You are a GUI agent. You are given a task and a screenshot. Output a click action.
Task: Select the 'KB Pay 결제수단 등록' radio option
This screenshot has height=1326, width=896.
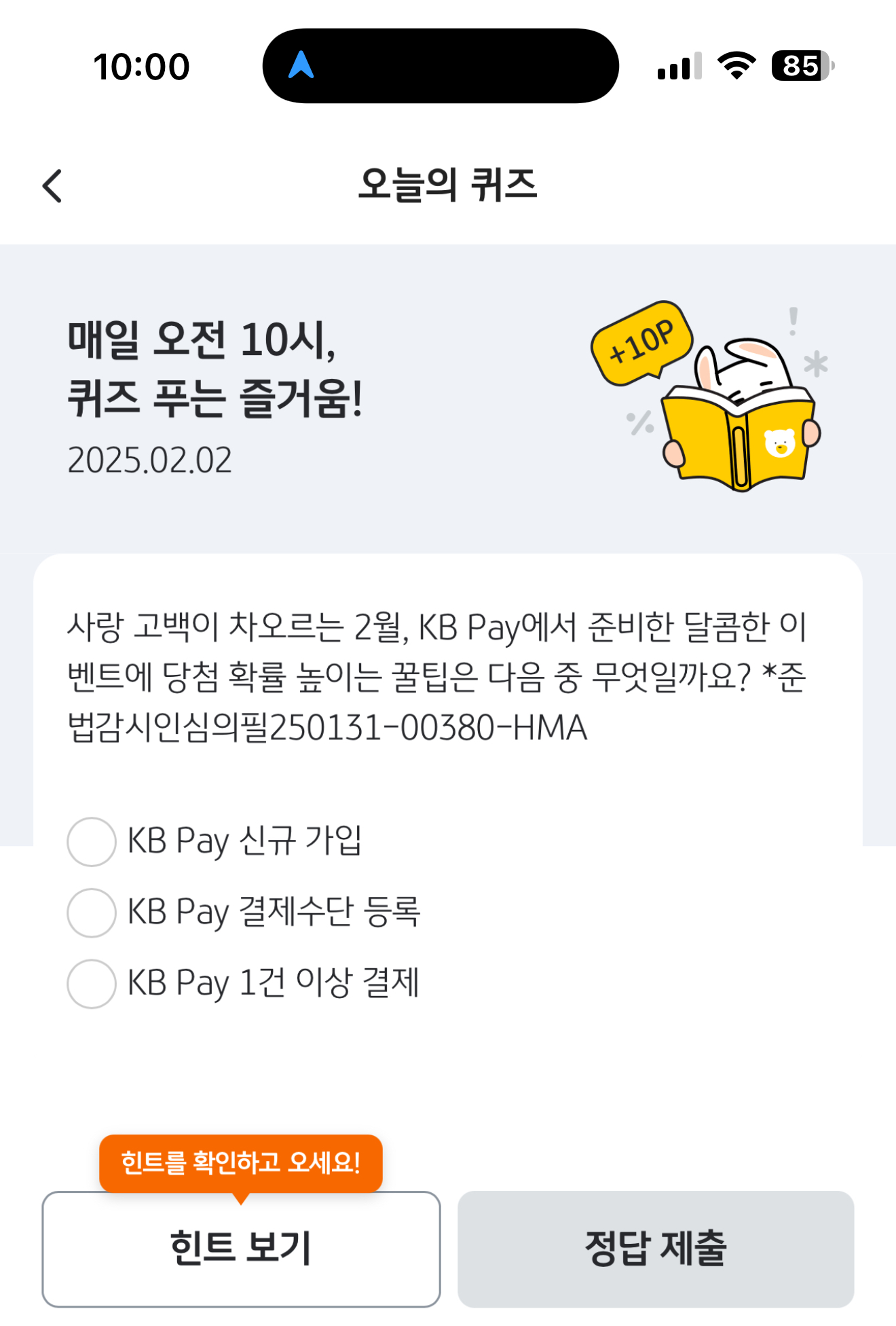tap(244, 913)
